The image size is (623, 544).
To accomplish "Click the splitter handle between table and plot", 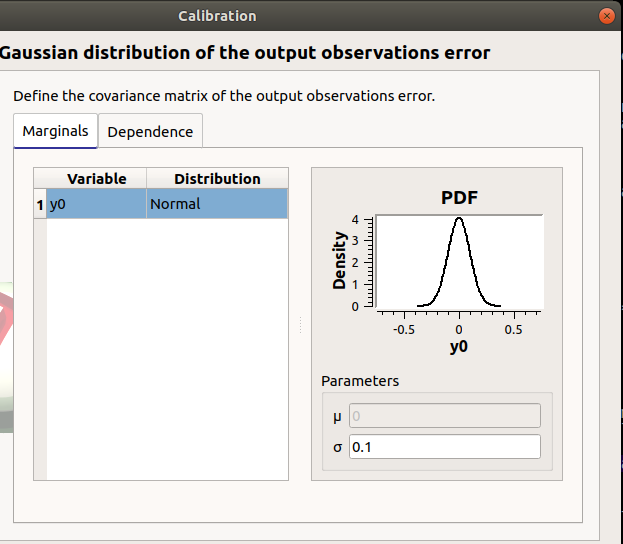I will tap(299, 324).
